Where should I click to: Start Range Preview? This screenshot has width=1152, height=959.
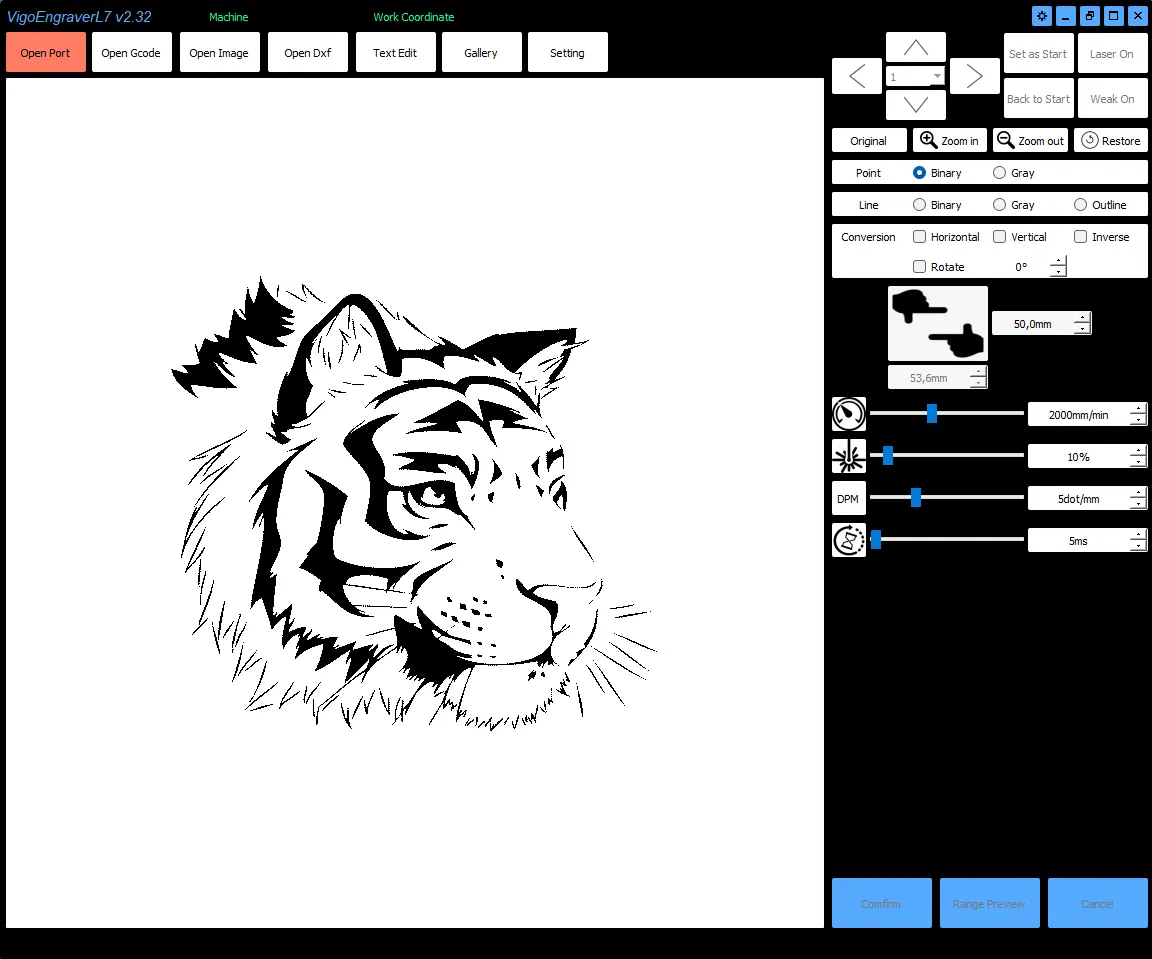coord(990,903)
